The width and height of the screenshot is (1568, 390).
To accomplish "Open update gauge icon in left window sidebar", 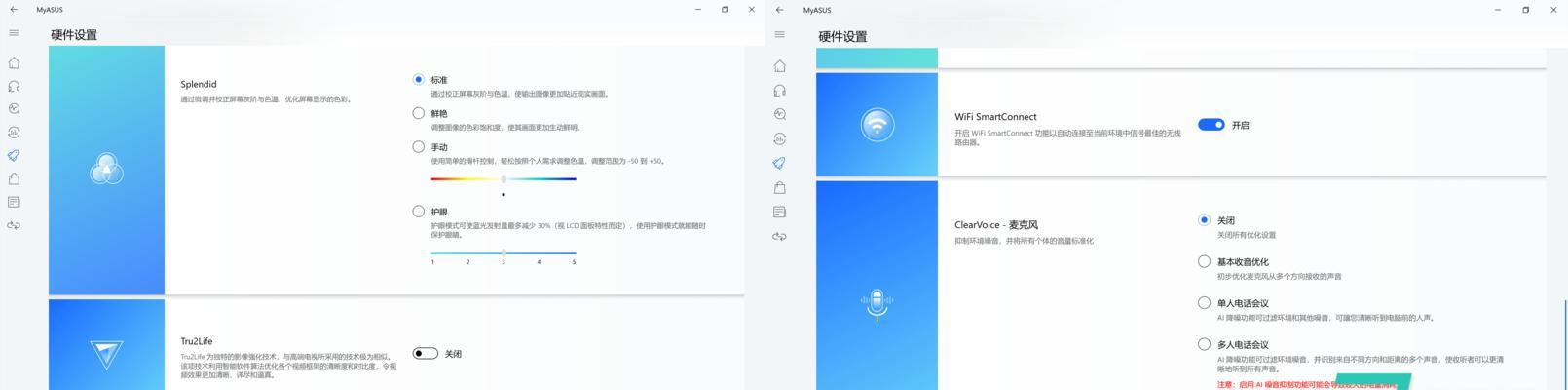I will tap(14, 133).
